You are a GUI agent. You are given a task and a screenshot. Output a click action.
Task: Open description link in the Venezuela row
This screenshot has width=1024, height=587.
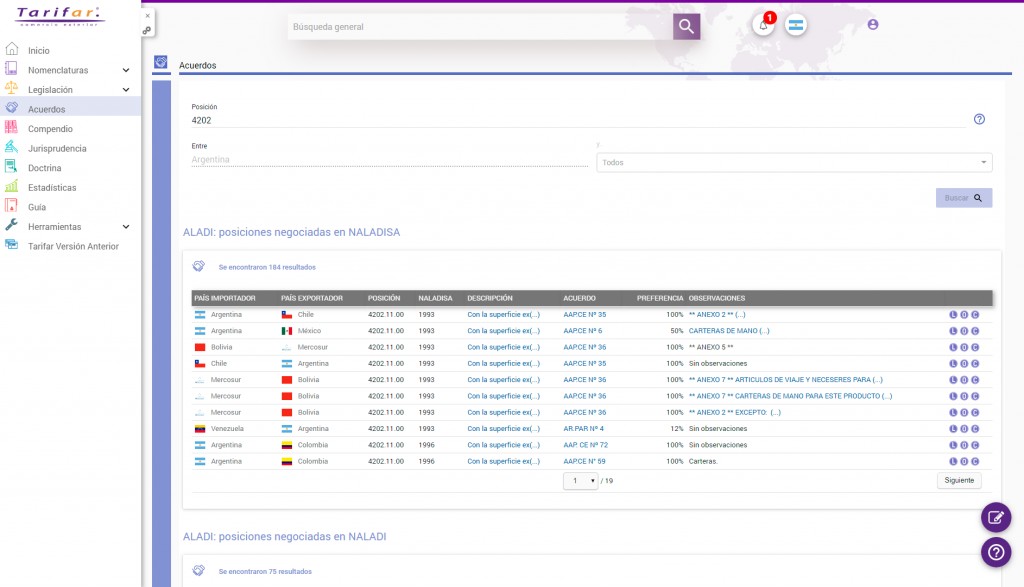pyautogui.click(x=504, y=429)
